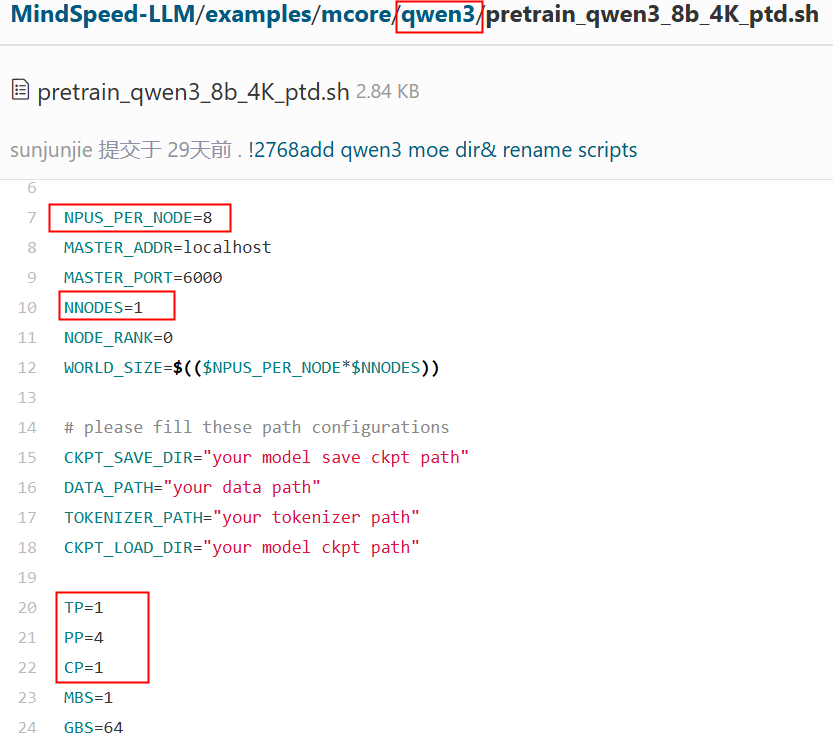Click the TP=1 code line
Image resolution: width=833 pixels, height=745 pixels.
83,607
